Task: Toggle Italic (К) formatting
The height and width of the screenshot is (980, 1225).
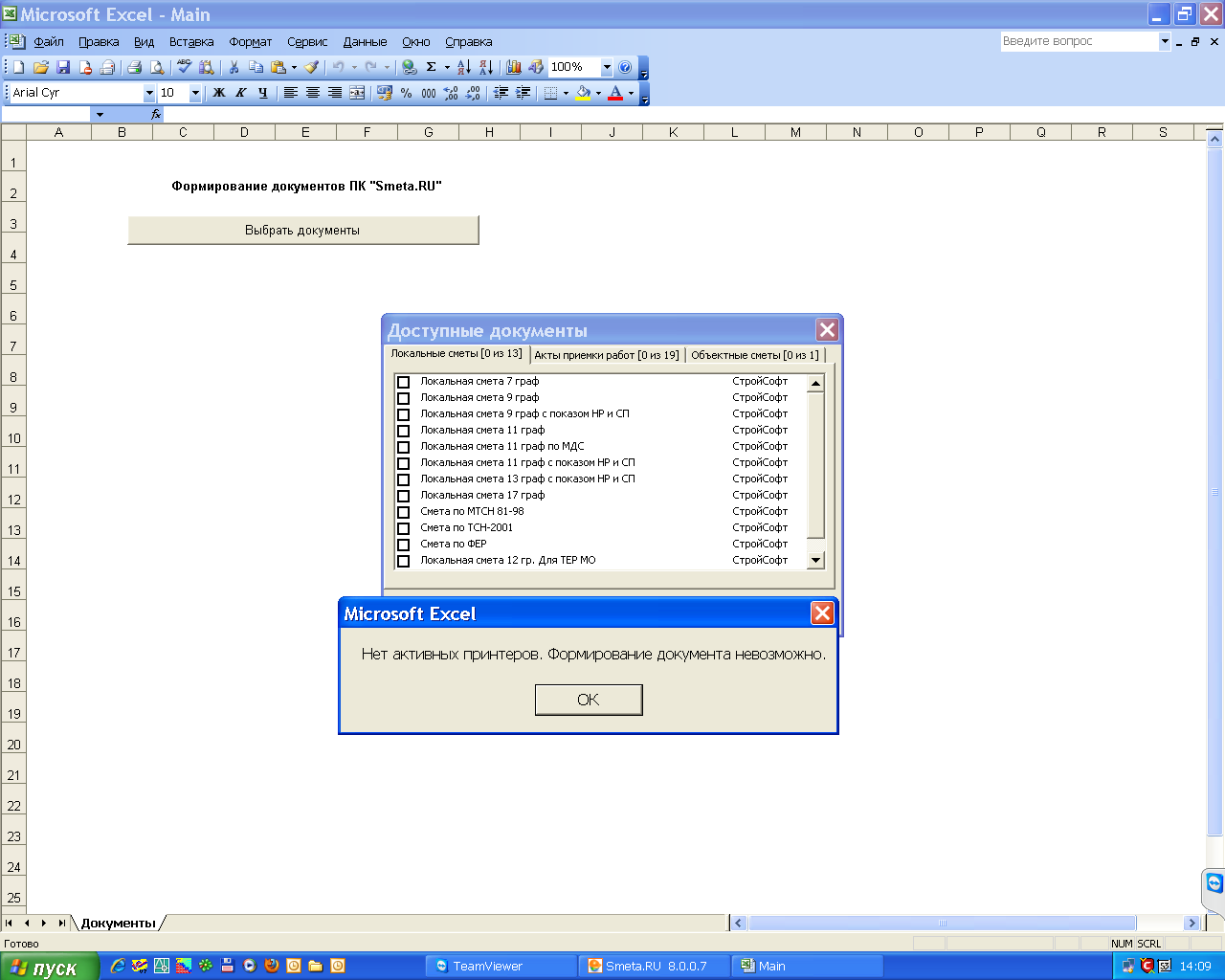Action: (x=240, y=93)
